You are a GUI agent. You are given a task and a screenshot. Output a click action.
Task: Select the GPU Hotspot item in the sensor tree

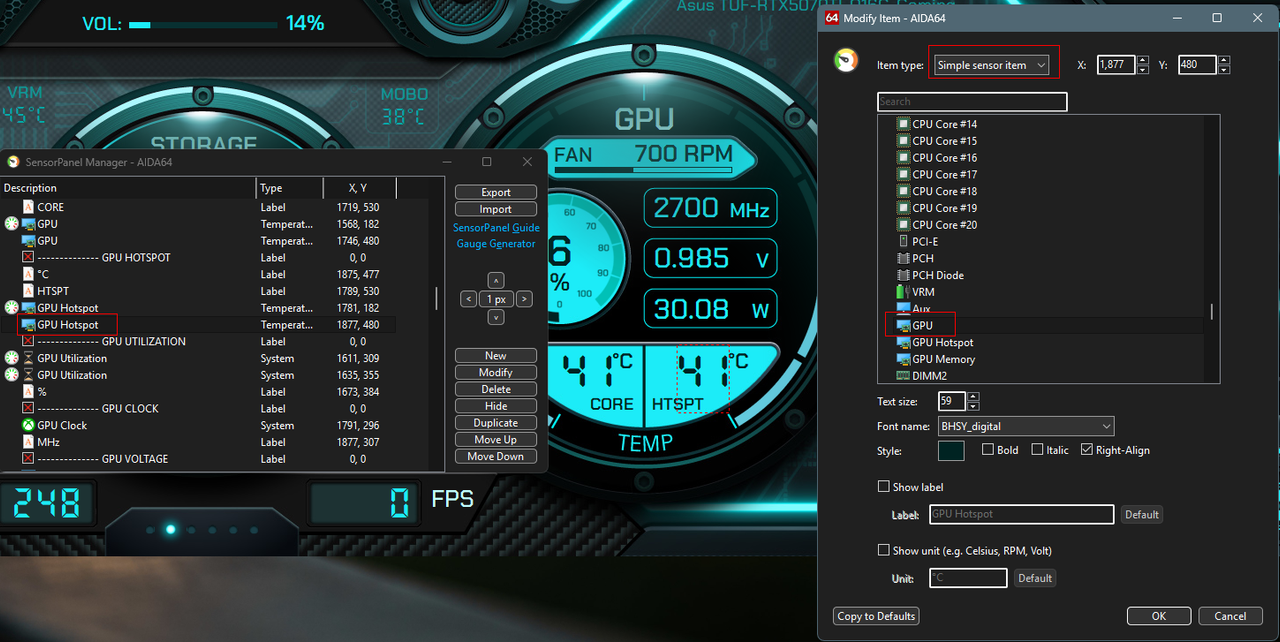pyautogui.click(x=942, y=342)
